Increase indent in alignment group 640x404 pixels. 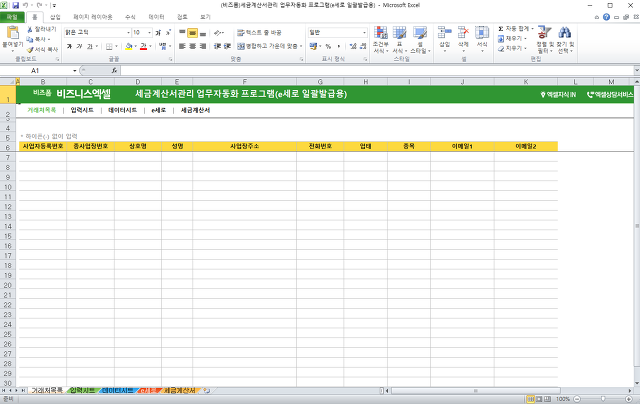pos(228,47)
